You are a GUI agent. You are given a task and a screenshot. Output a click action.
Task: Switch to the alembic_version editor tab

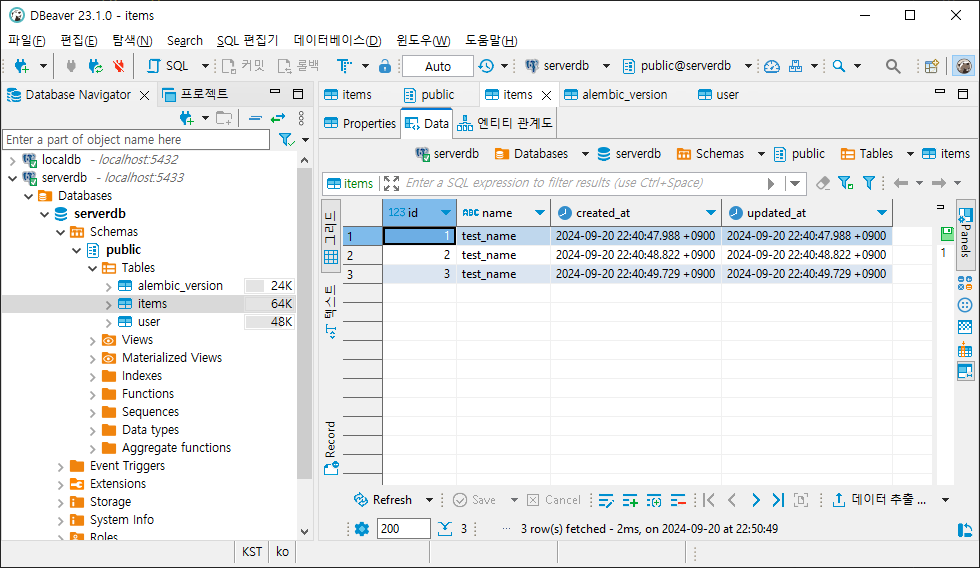[x=616, y=95]
